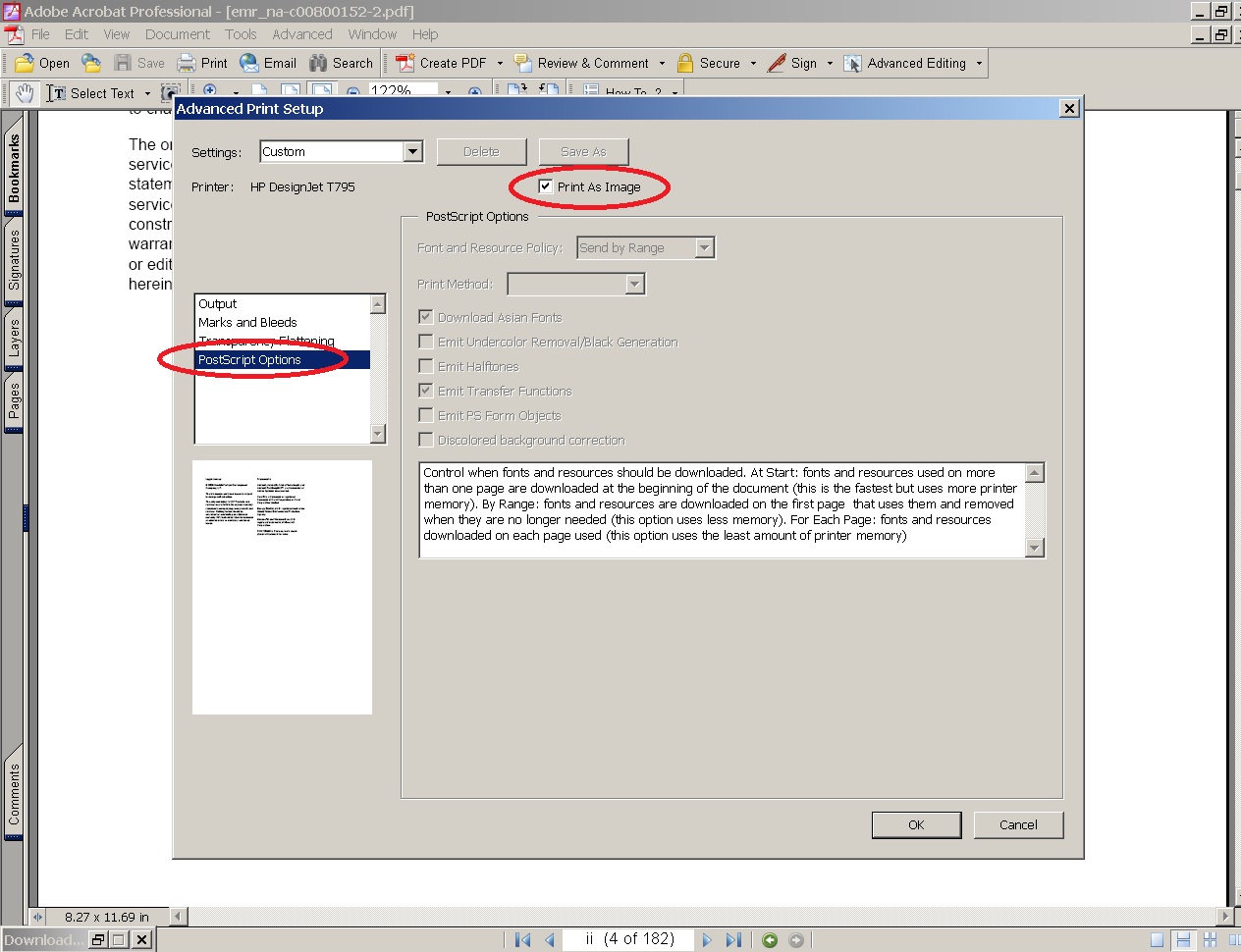
Task: Open Search with the binoculars icon
Action: [318, 63]
